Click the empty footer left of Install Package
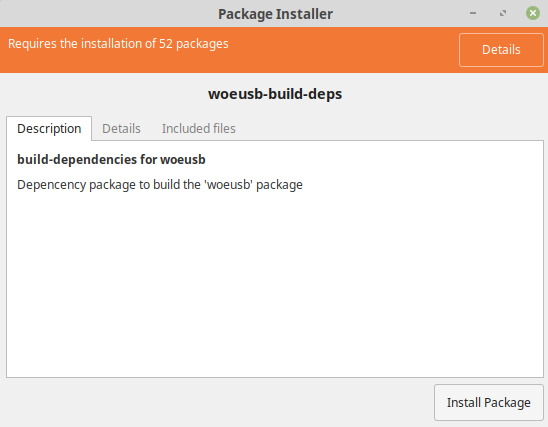The height and width of the screenshot is (427, 548). (x=217, y=403)
